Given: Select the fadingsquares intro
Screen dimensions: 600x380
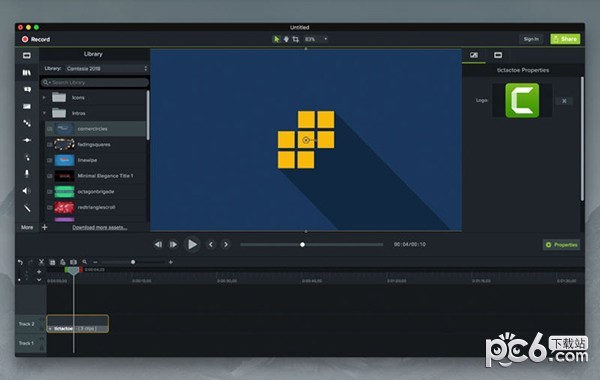Looking at the screenshot, I should pyautogui.click(x=96, y=145).
